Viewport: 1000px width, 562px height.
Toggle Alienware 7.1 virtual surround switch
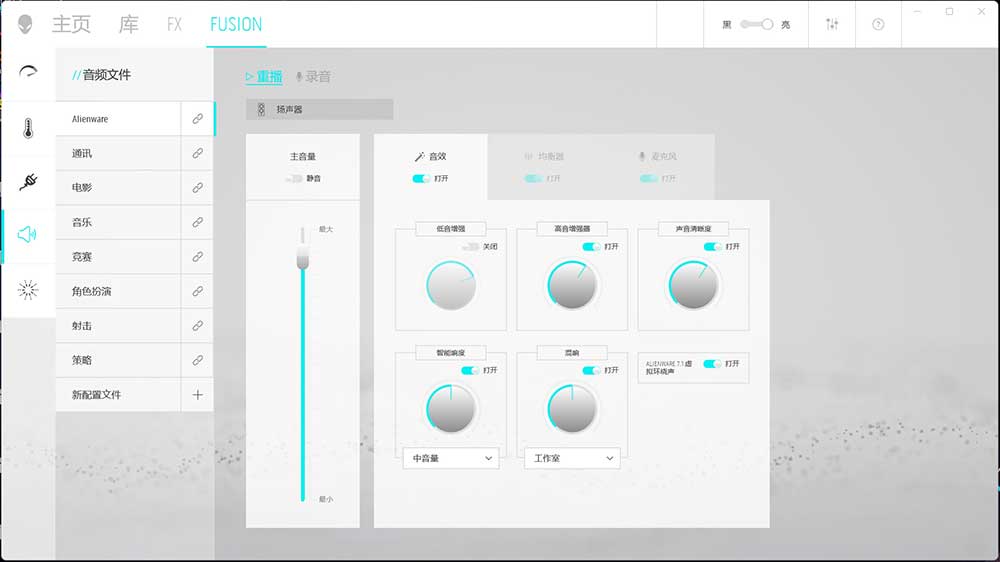pyautogui.click(x=712, y=364)
